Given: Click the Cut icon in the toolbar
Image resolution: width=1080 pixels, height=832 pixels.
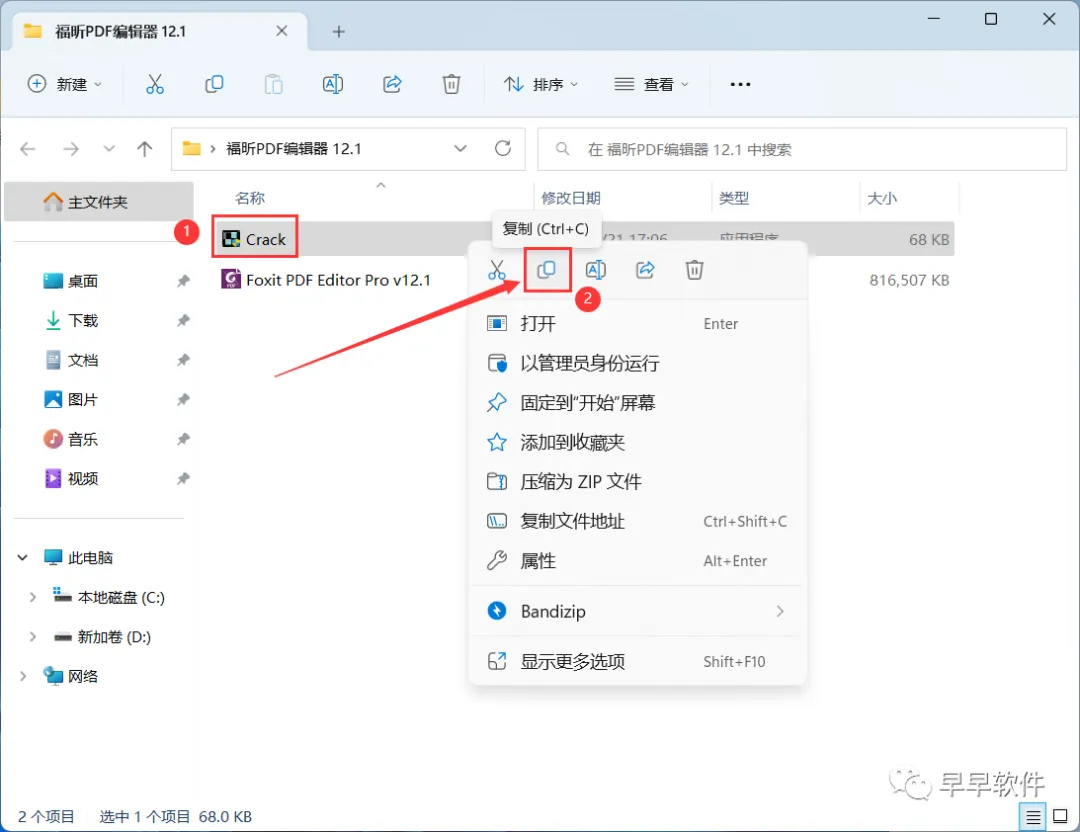Looking at the screenshot, I should pos(155,84).
